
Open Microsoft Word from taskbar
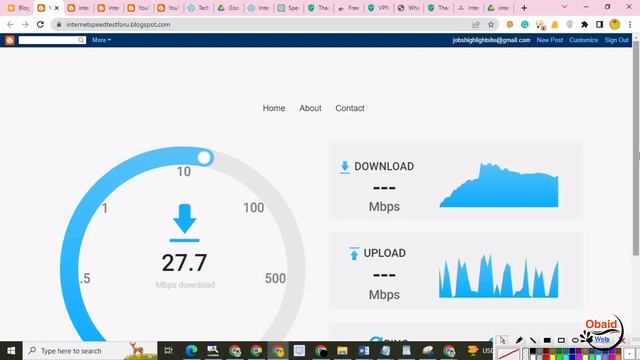(364, 351)
